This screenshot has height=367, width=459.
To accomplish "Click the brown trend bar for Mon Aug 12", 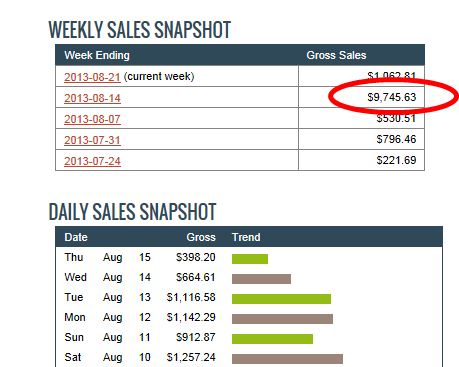I will (x=282, y=319).
